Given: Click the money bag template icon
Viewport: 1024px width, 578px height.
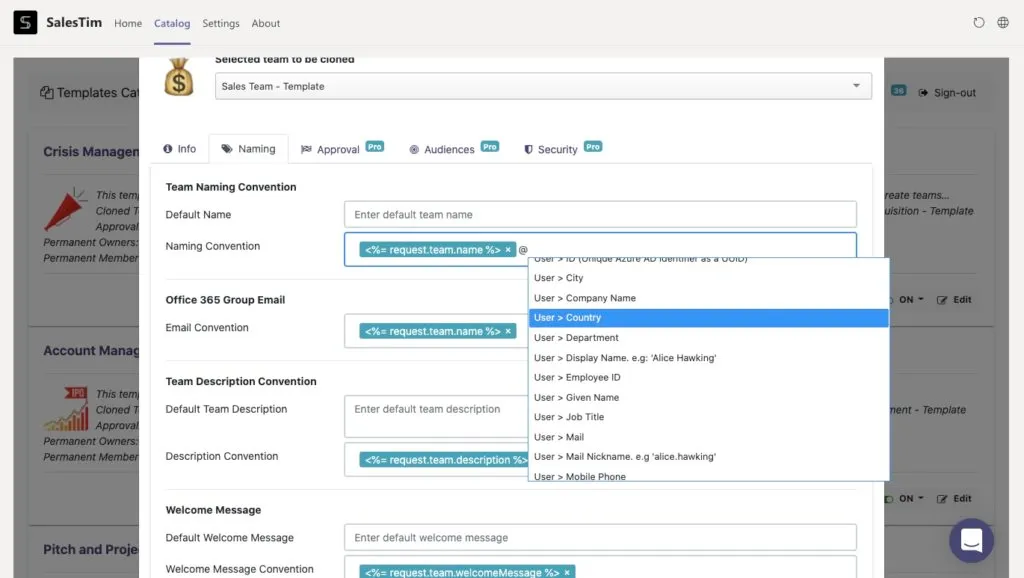Looking at the screenshot, I should 178,77.
